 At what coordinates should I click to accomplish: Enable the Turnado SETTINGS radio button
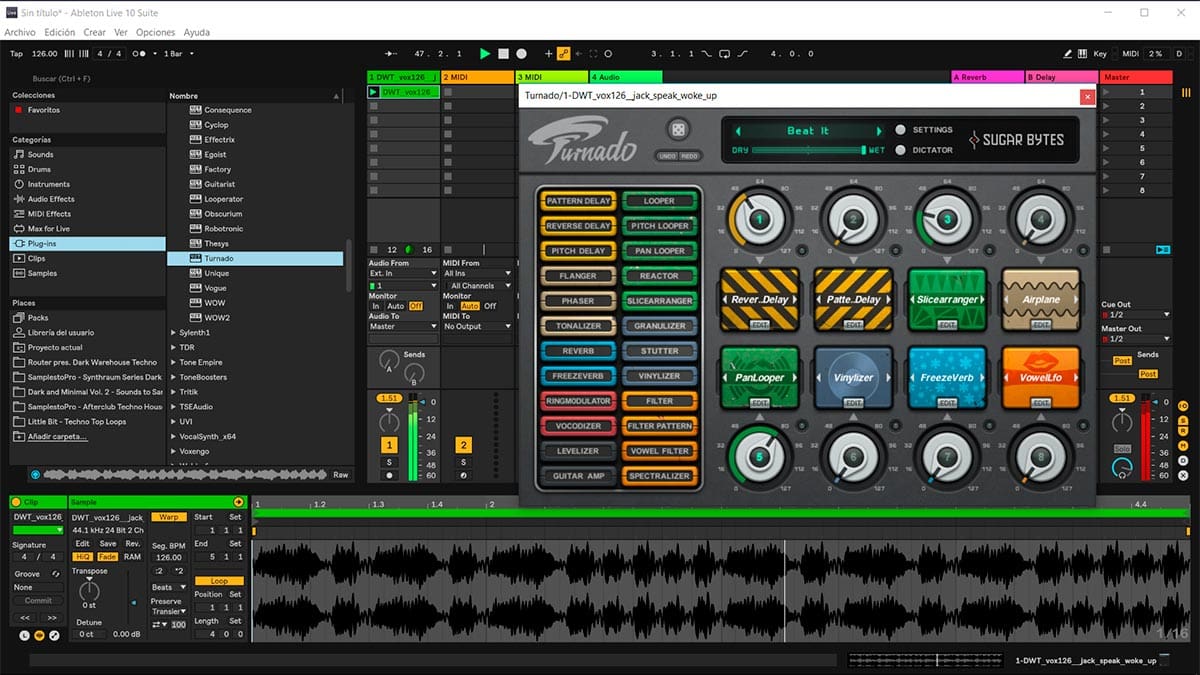click(901, 130)
